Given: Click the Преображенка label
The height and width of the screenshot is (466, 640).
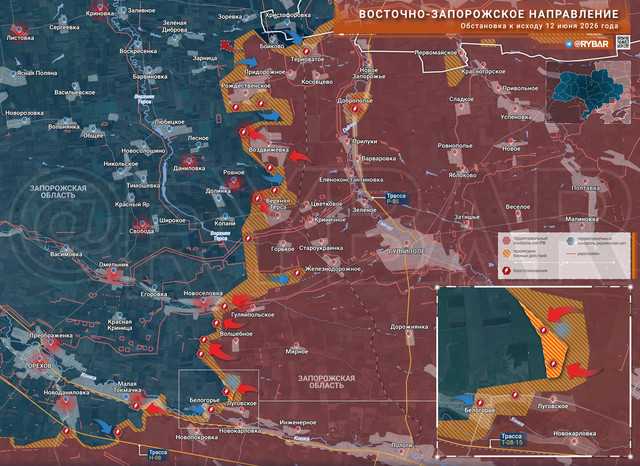Looking at the screenshot, I should 51,336.
